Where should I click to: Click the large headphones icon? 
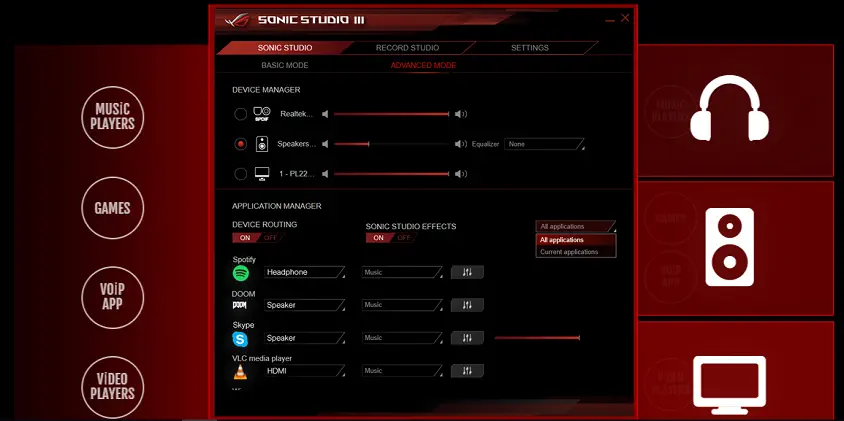click(729, 110)
